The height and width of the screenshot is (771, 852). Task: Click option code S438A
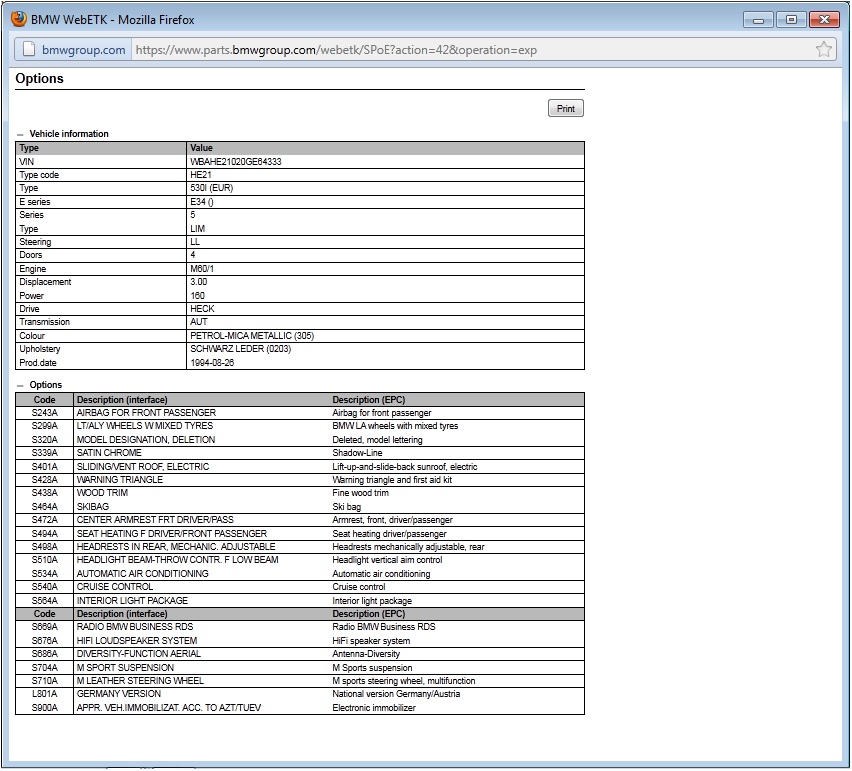[45, 493]
